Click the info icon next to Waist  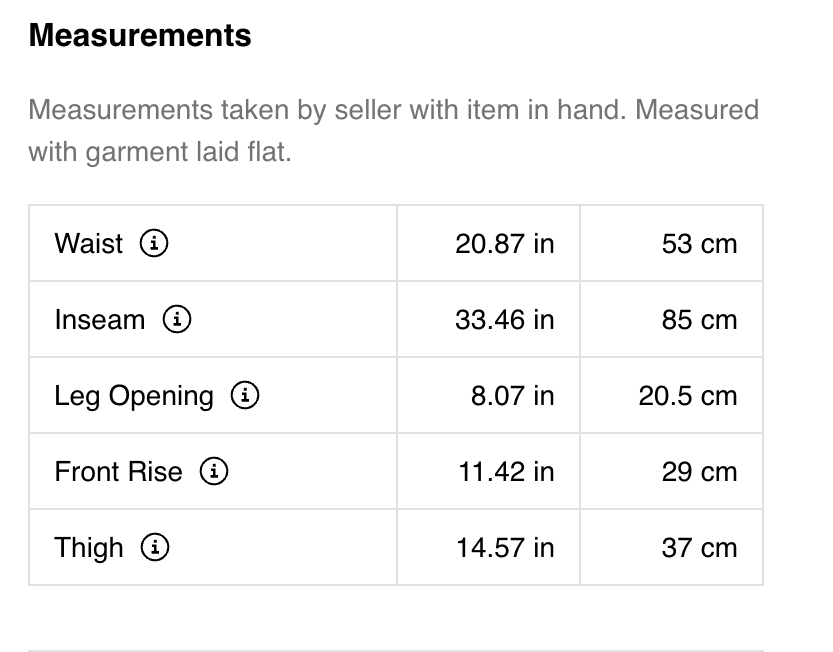pyautogui.click(x=154, y=243)
